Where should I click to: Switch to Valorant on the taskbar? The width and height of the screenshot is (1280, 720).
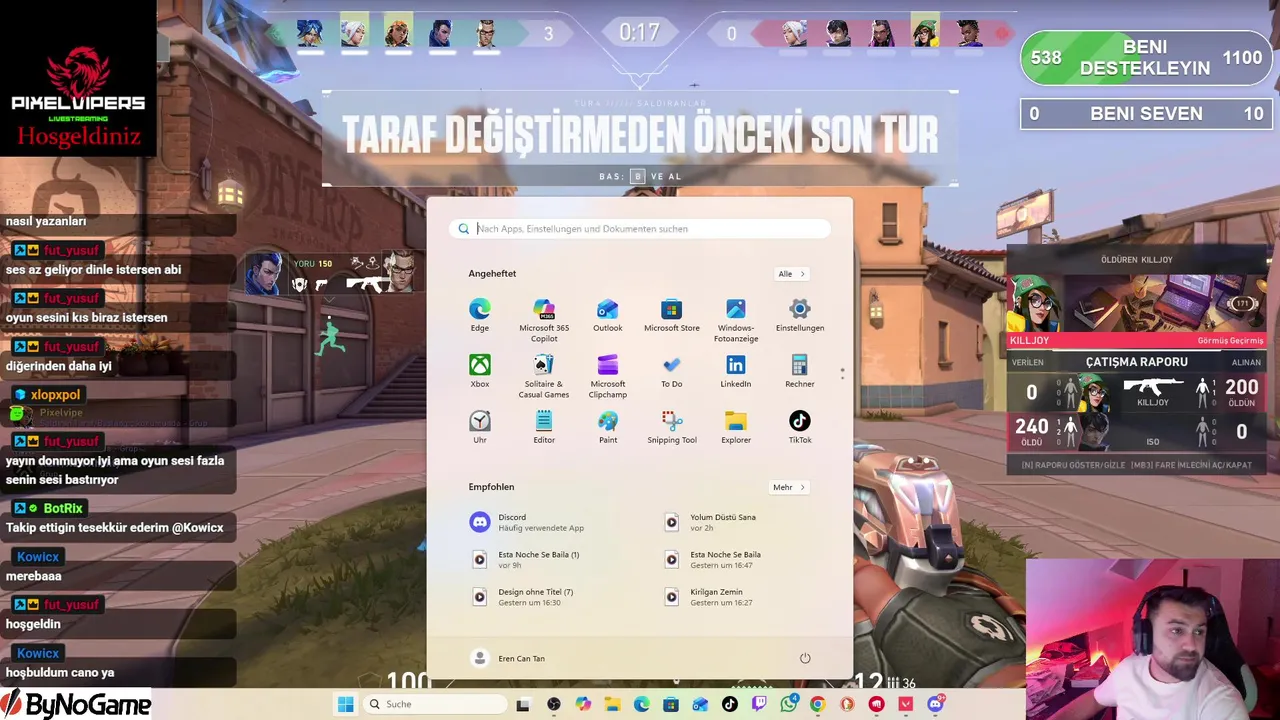(x=905, y=704)
